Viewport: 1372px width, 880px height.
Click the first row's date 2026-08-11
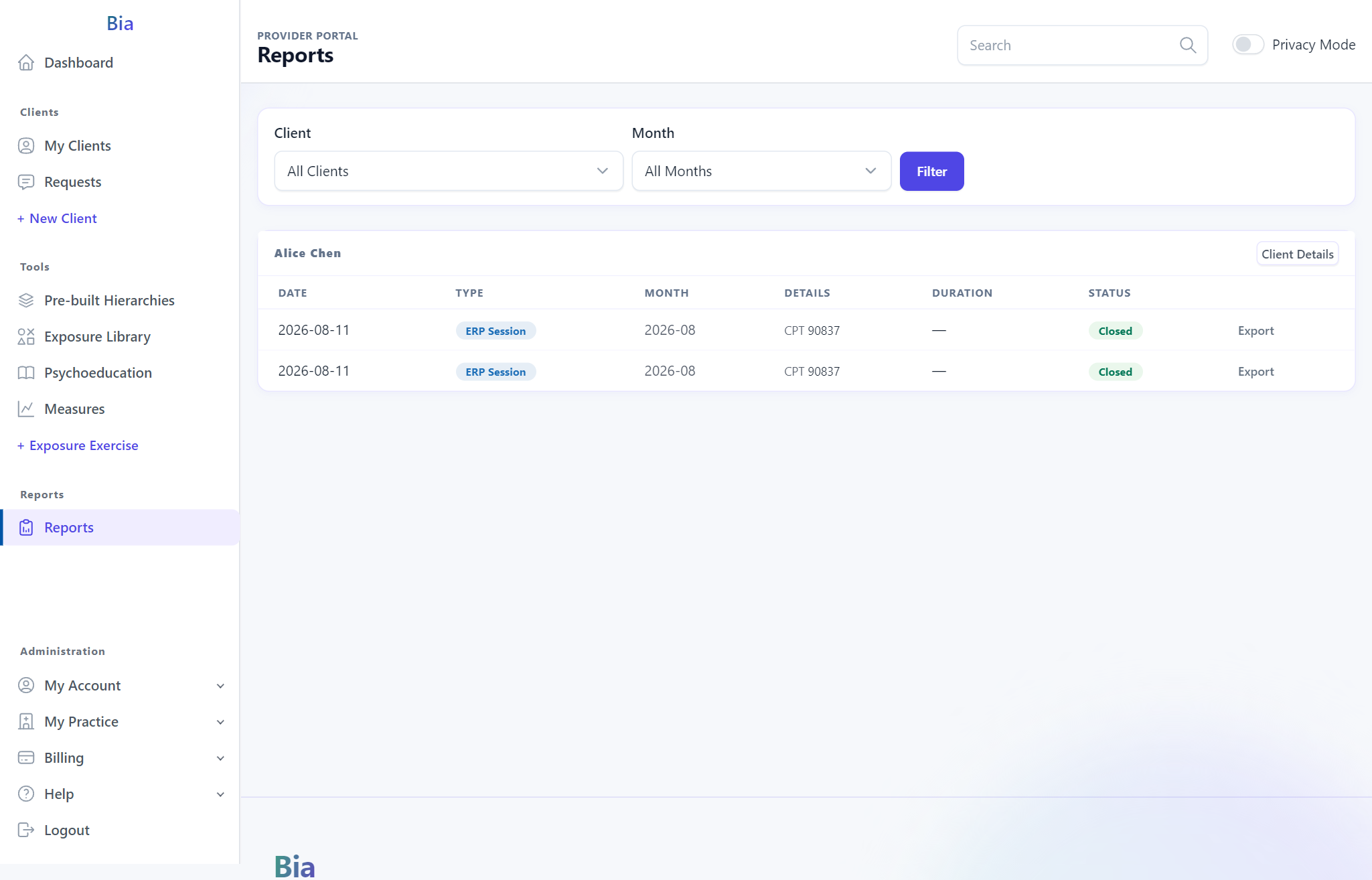coord(313,330)
